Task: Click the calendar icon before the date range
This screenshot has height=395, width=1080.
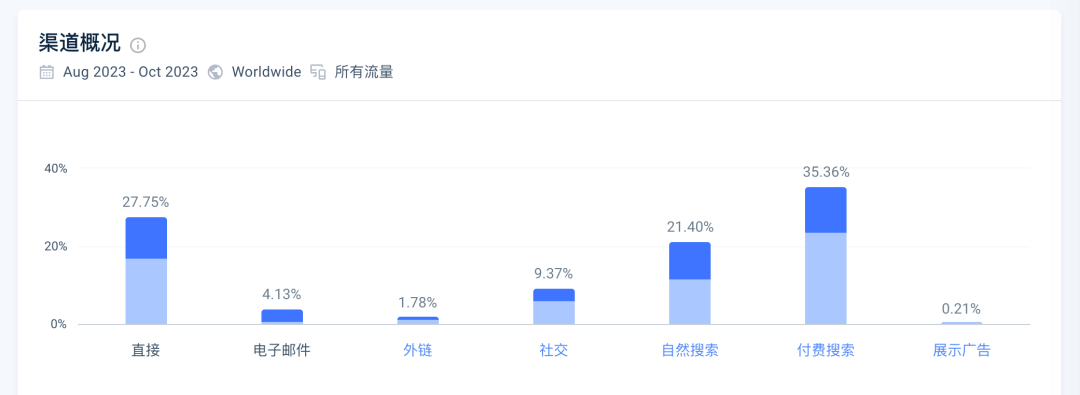Action: click(x=47, y=72)
